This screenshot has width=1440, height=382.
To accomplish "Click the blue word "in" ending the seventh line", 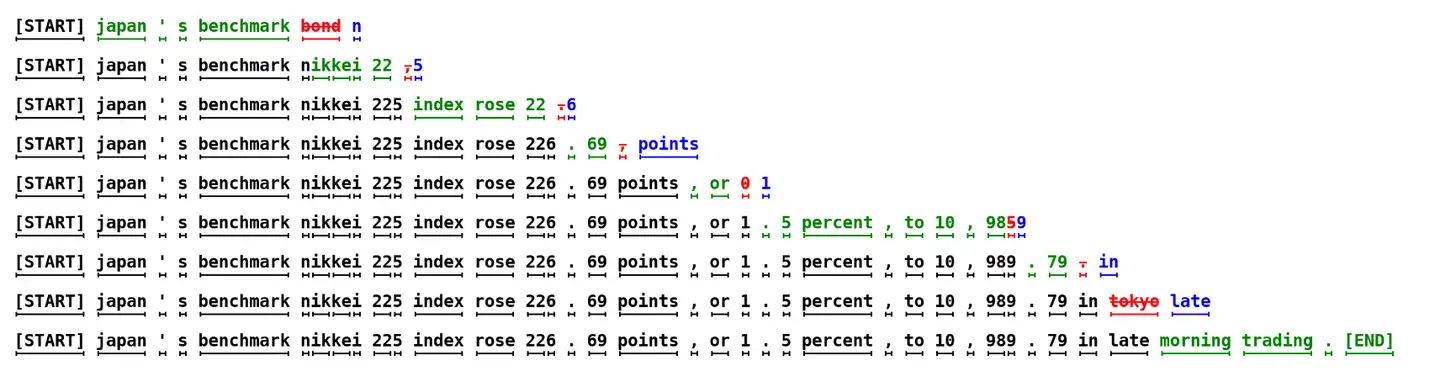I will point(1108,262).
